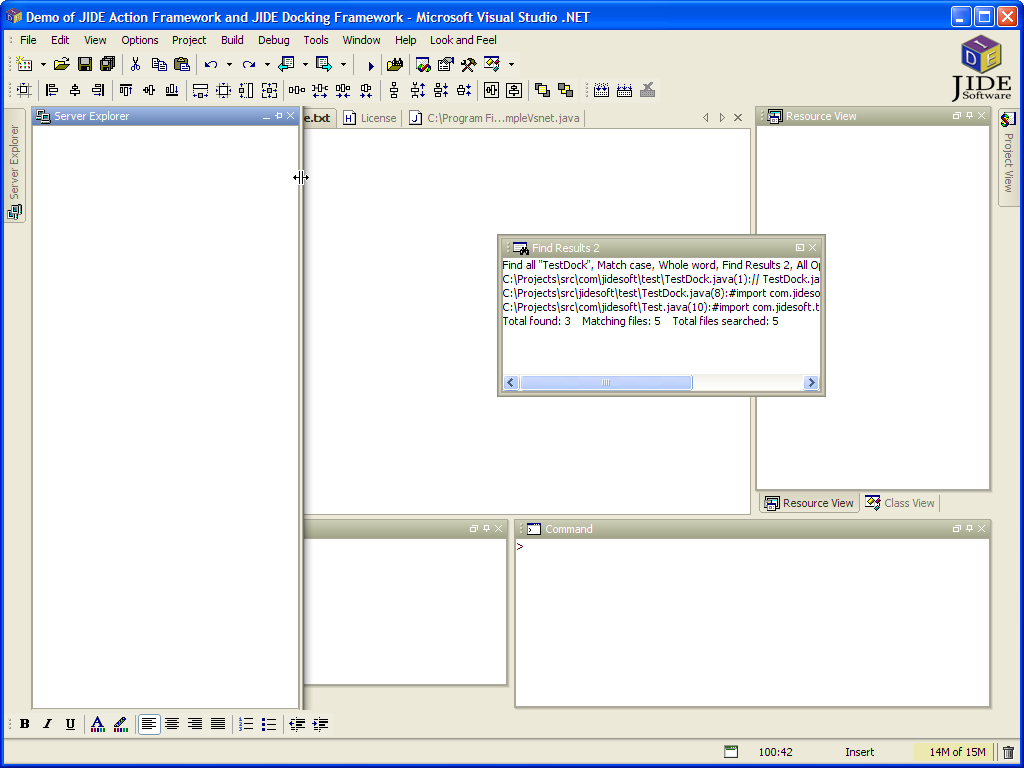
Task: Toggle Bold formatting
Action: [x=24, y=724]
